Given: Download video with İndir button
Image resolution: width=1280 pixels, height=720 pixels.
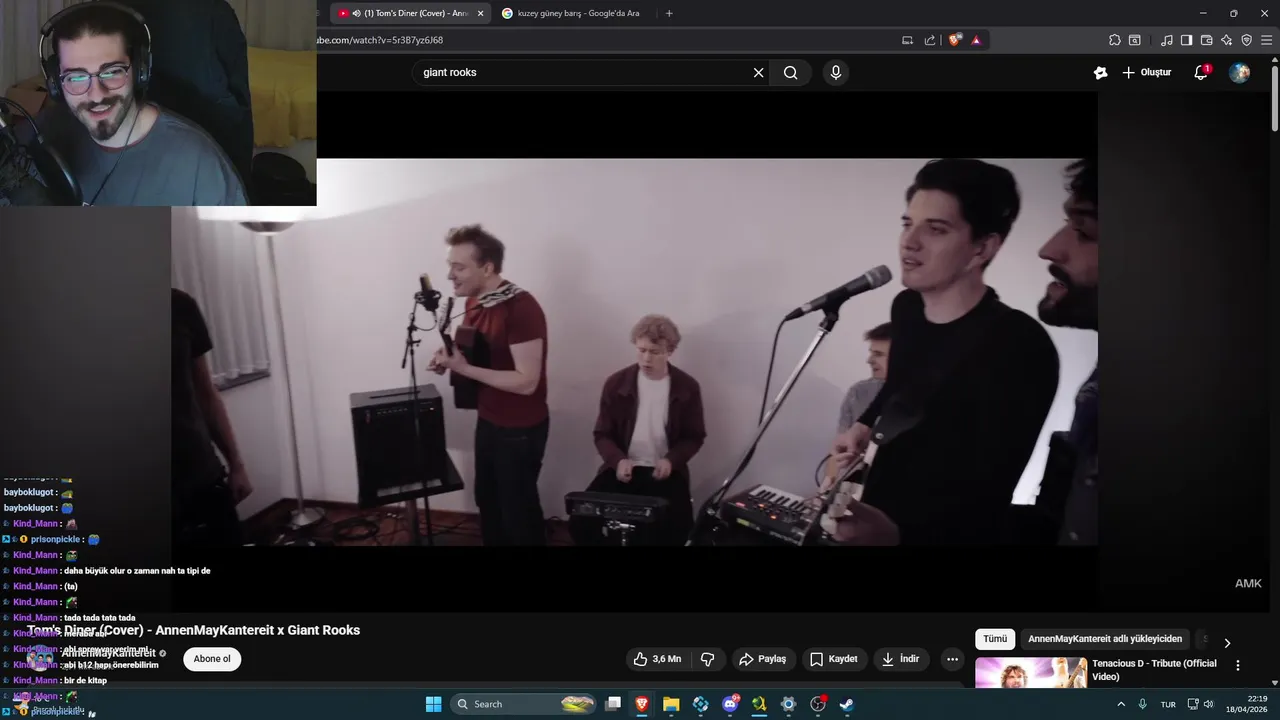Looking at the screenshot, I should point(900,659).
